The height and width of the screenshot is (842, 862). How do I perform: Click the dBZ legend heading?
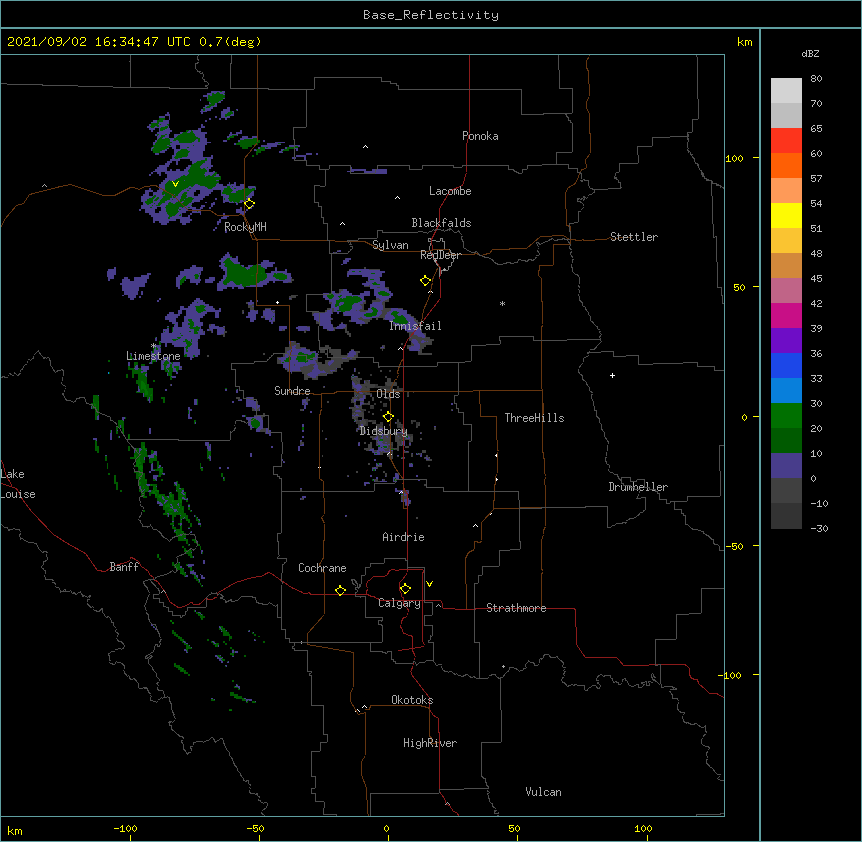point(810,54)
